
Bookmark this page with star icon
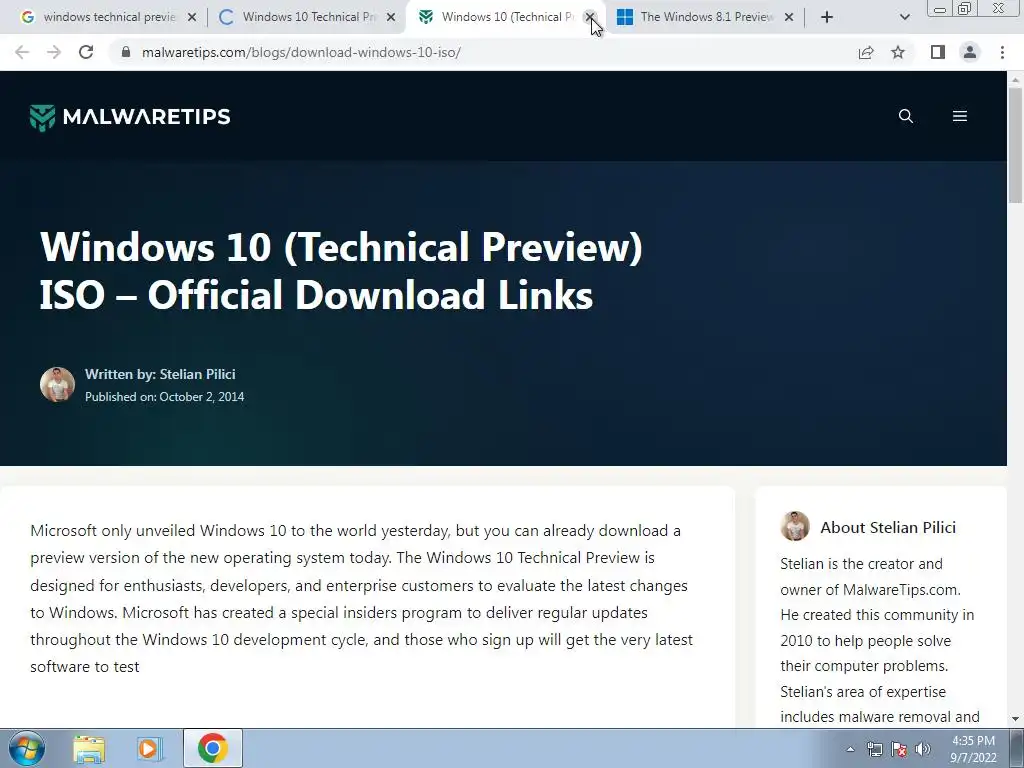[898, 52]
